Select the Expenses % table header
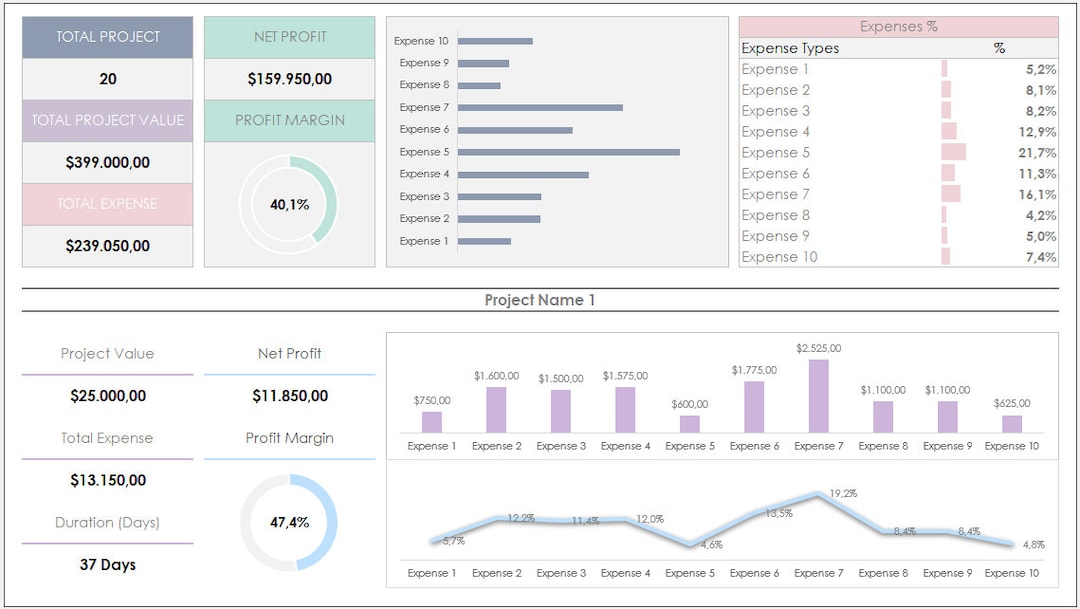The width and height of the screenshot is (1080, 609). tap(898, 26)
